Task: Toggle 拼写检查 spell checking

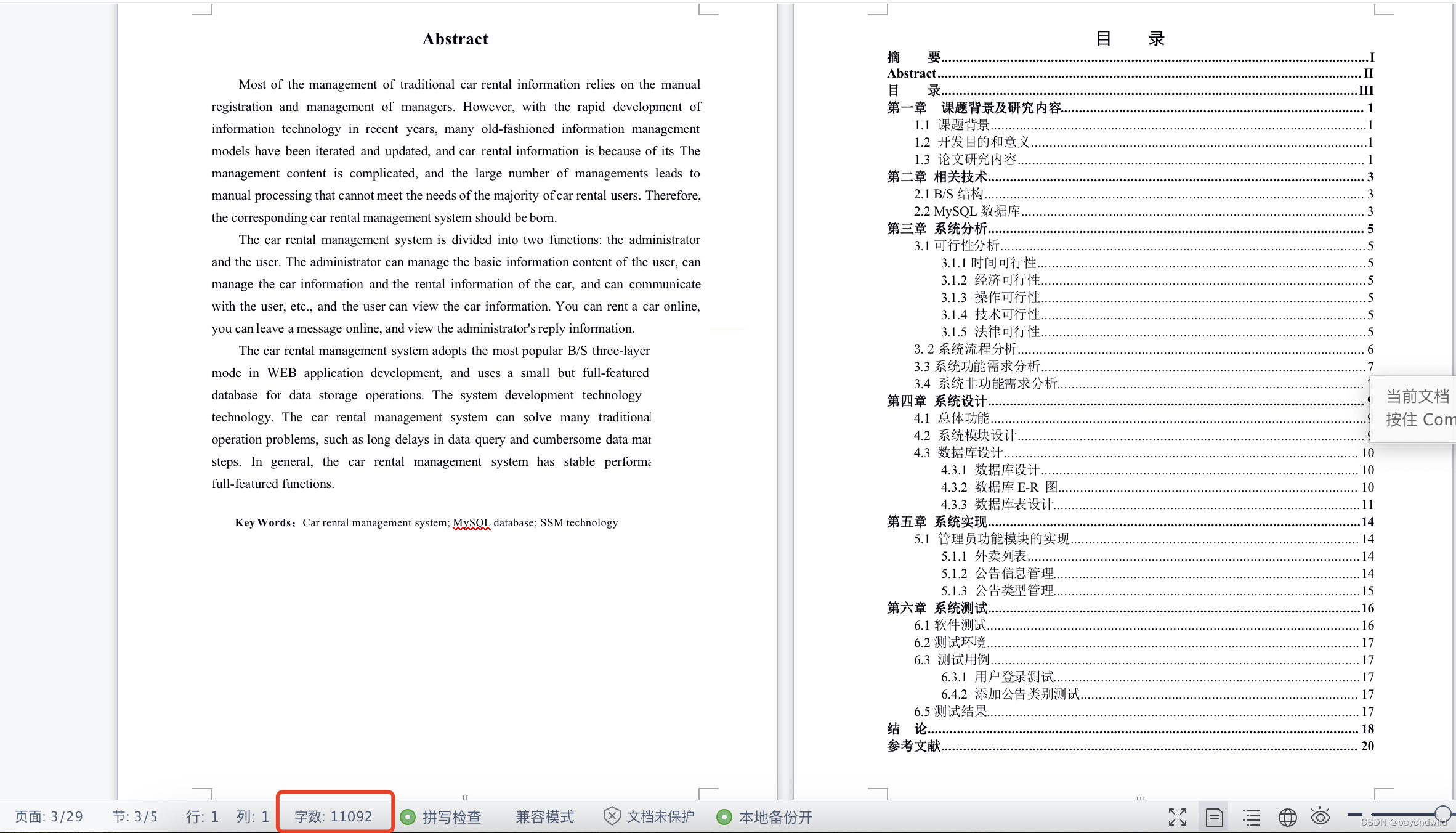Action: coord(451,817)
